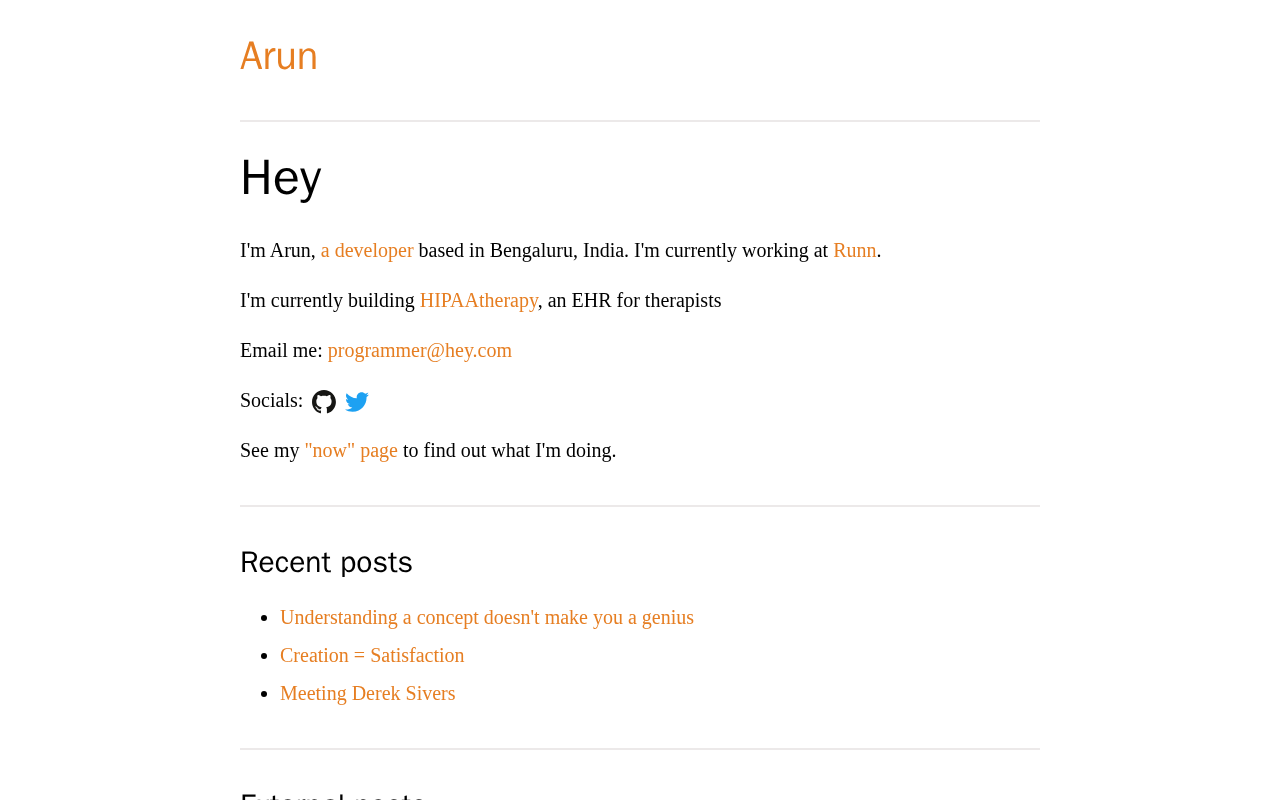Image resolution: width=1280 pixels, height=800 pixels.
Task: Click the programmer@hey.com email address
Action: click(420, 350)
